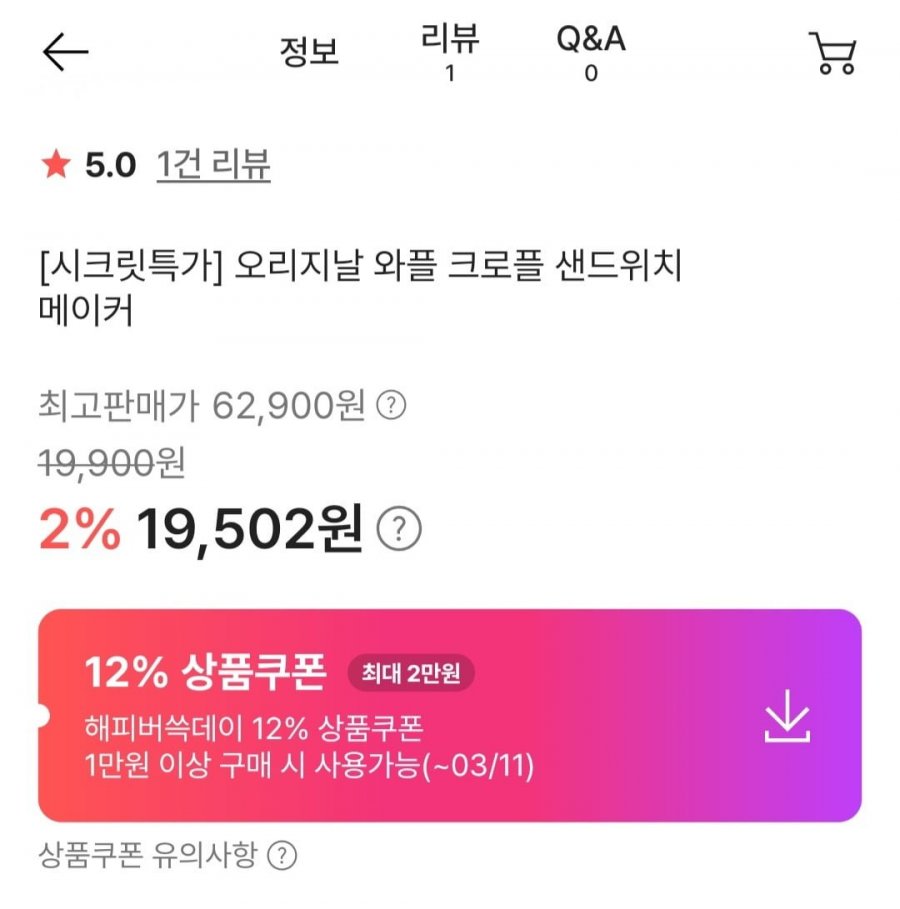
Task: Tap the help icon beside 상품쿠폰 유의사항
Action: [285, 855]
